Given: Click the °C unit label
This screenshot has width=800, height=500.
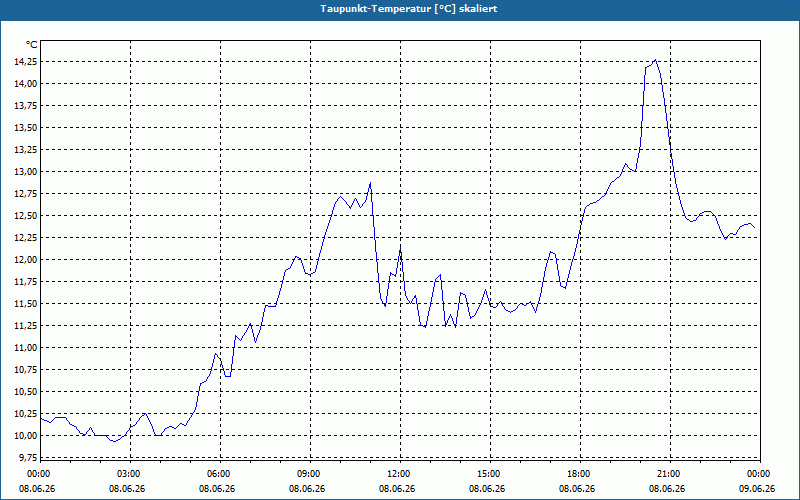Looking at the screenshot, I should (32, 45).
